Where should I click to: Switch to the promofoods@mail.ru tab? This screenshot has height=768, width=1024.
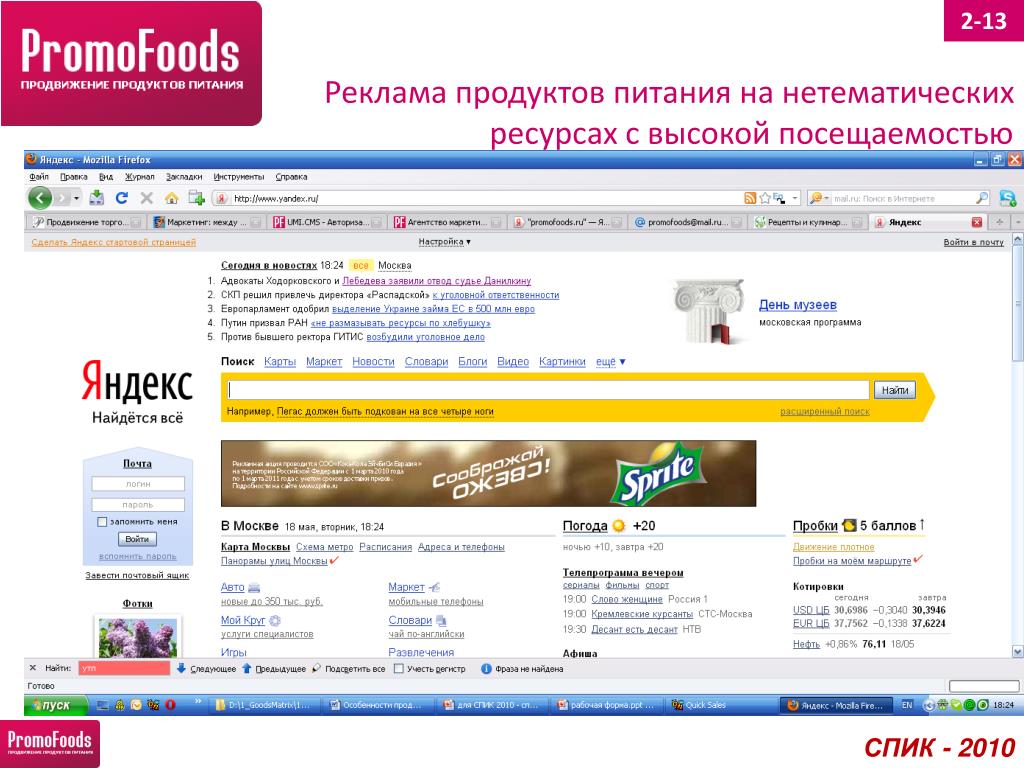click(x=688, y=222)
